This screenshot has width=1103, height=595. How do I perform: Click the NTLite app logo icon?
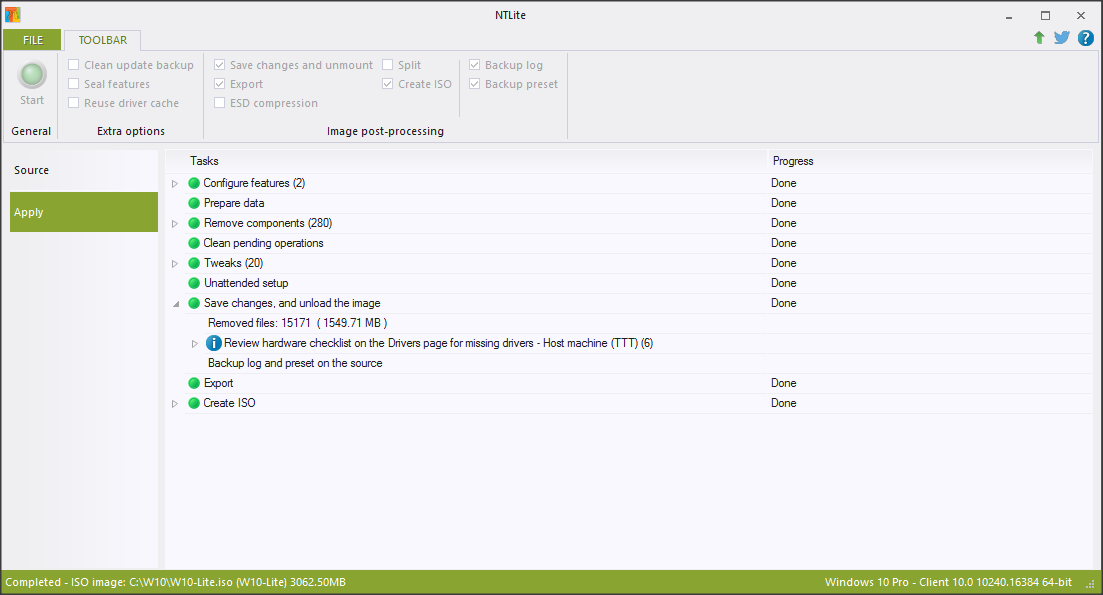12,15
